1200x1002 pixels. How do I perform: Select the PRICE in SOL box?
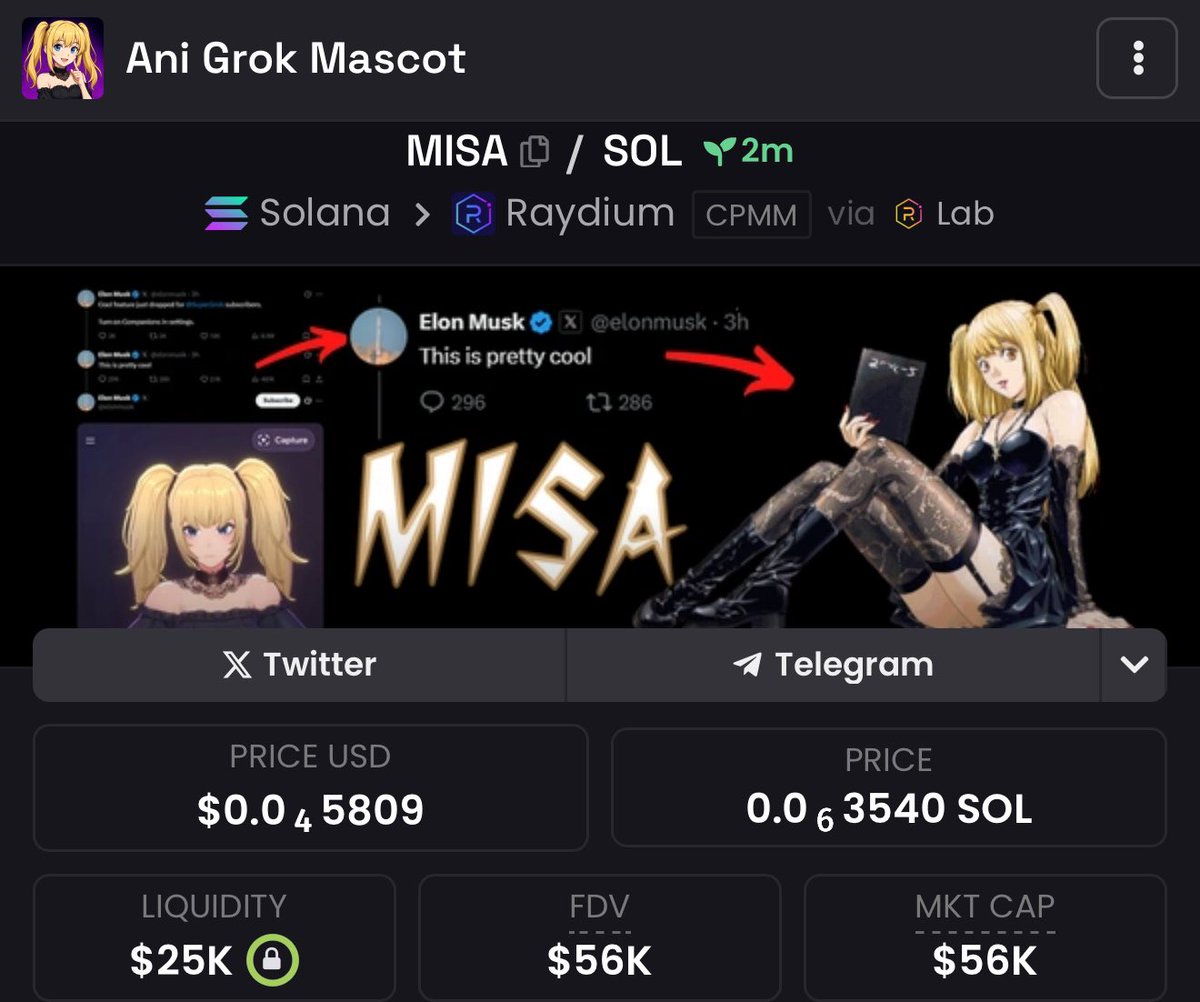[x=889, y=788]
